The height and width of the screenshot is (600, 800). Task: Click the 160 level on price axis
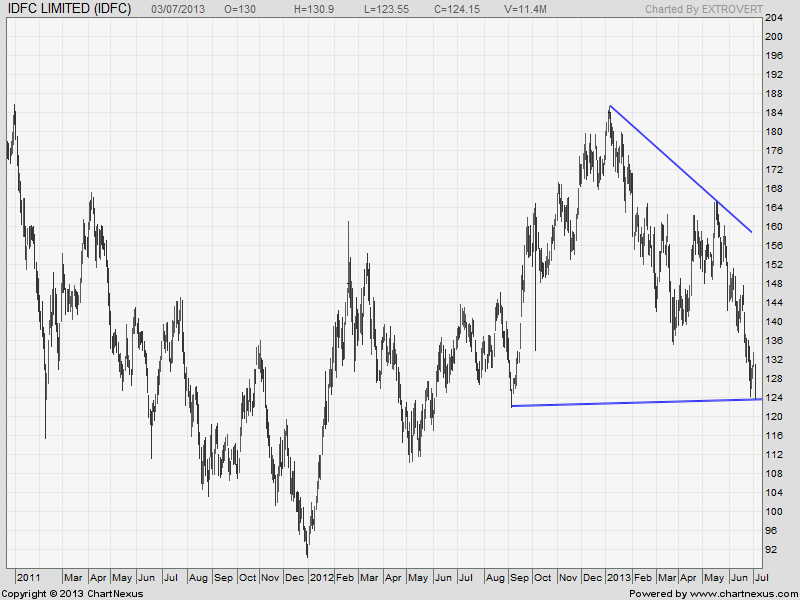pyautogui.click(x=773, y=227)
